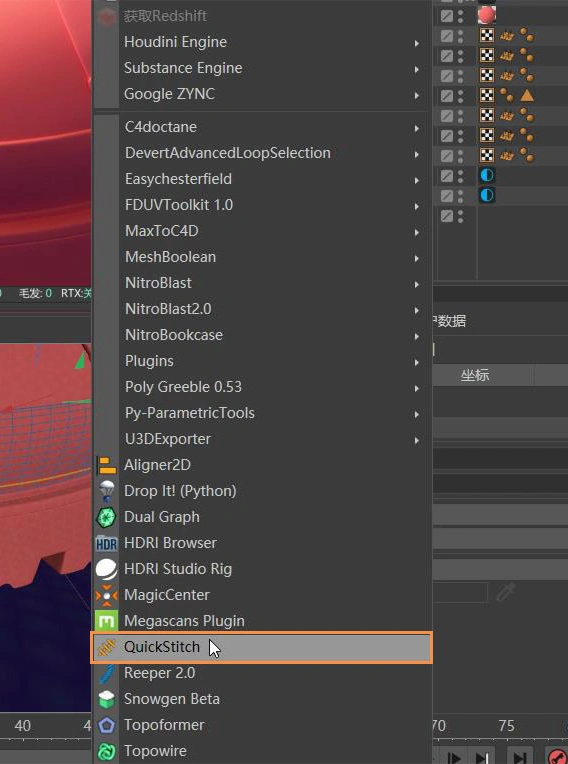The image size is (568, 764).
Task: Click the 毛发: 0 viewport status text
Action: pyautogui.click(x=35, y=293)
